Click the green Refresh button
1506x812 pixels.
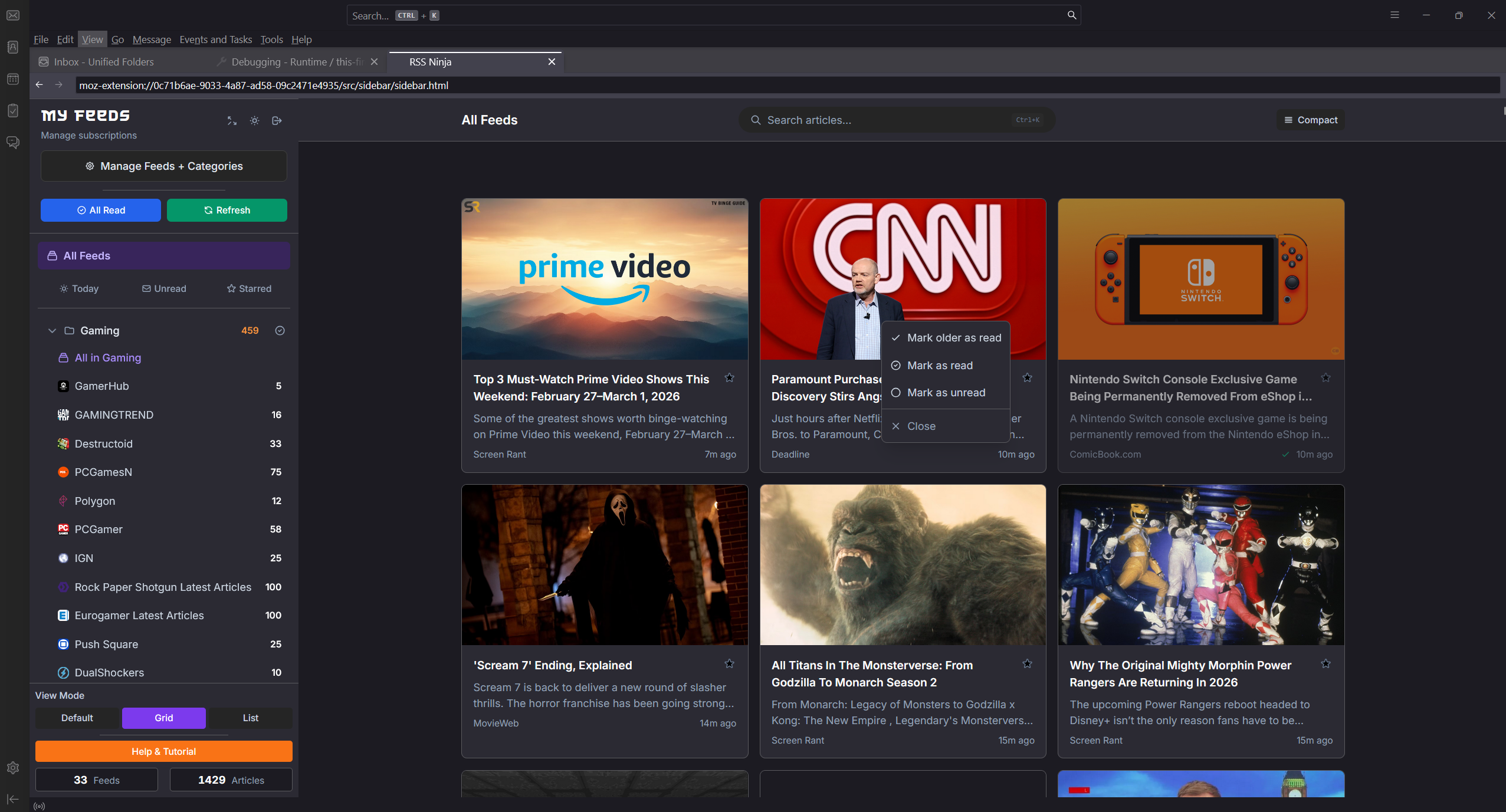point(227,210)
